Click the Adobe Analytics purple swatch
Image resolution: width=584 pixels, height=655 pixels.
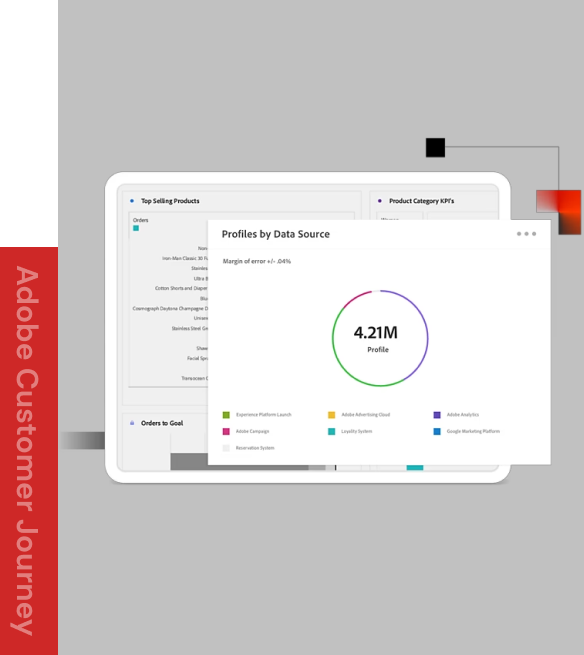437,415
